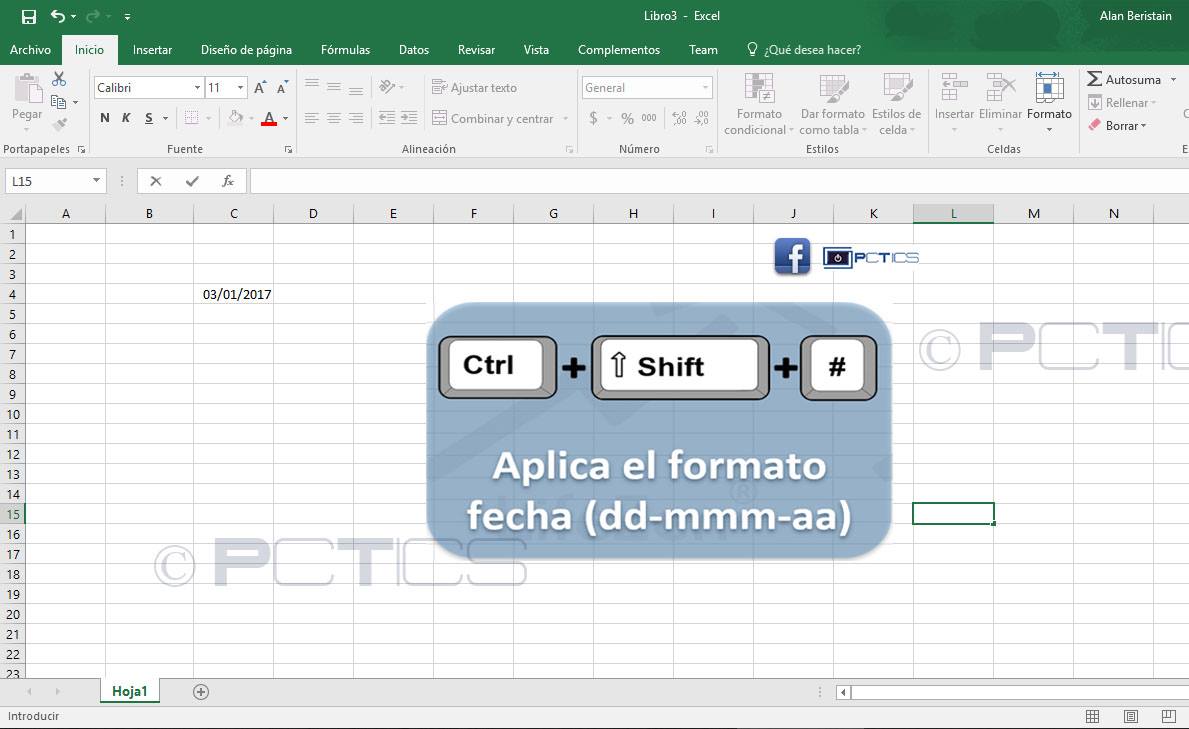This screenshot has width=1189, height=729.
Task: Toggle italic with the K button
Action: tap(127, 118)
